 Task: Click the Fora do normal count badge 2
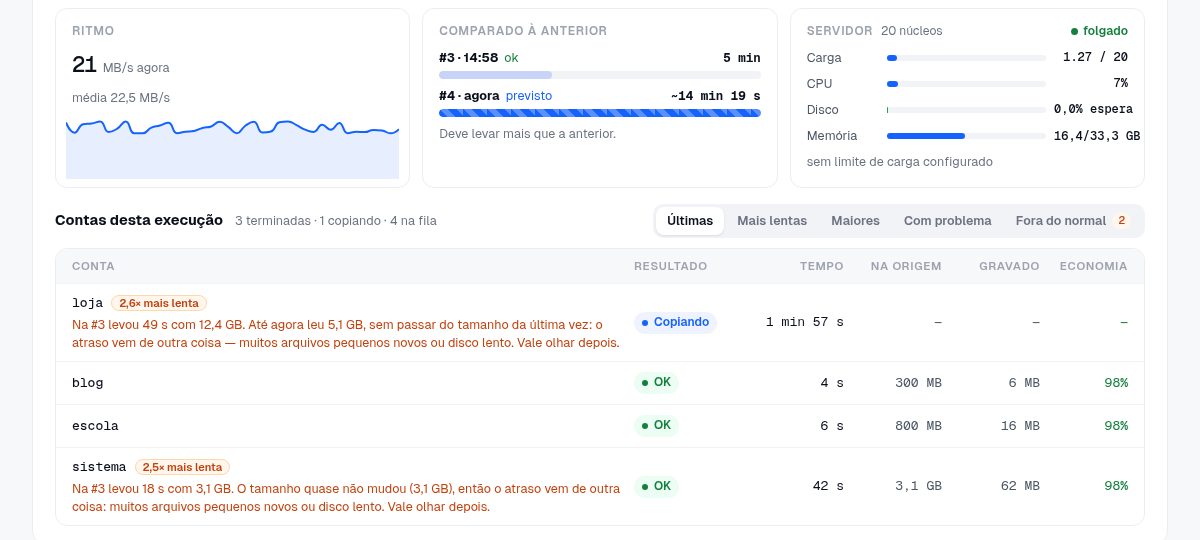click(1121, 221)
